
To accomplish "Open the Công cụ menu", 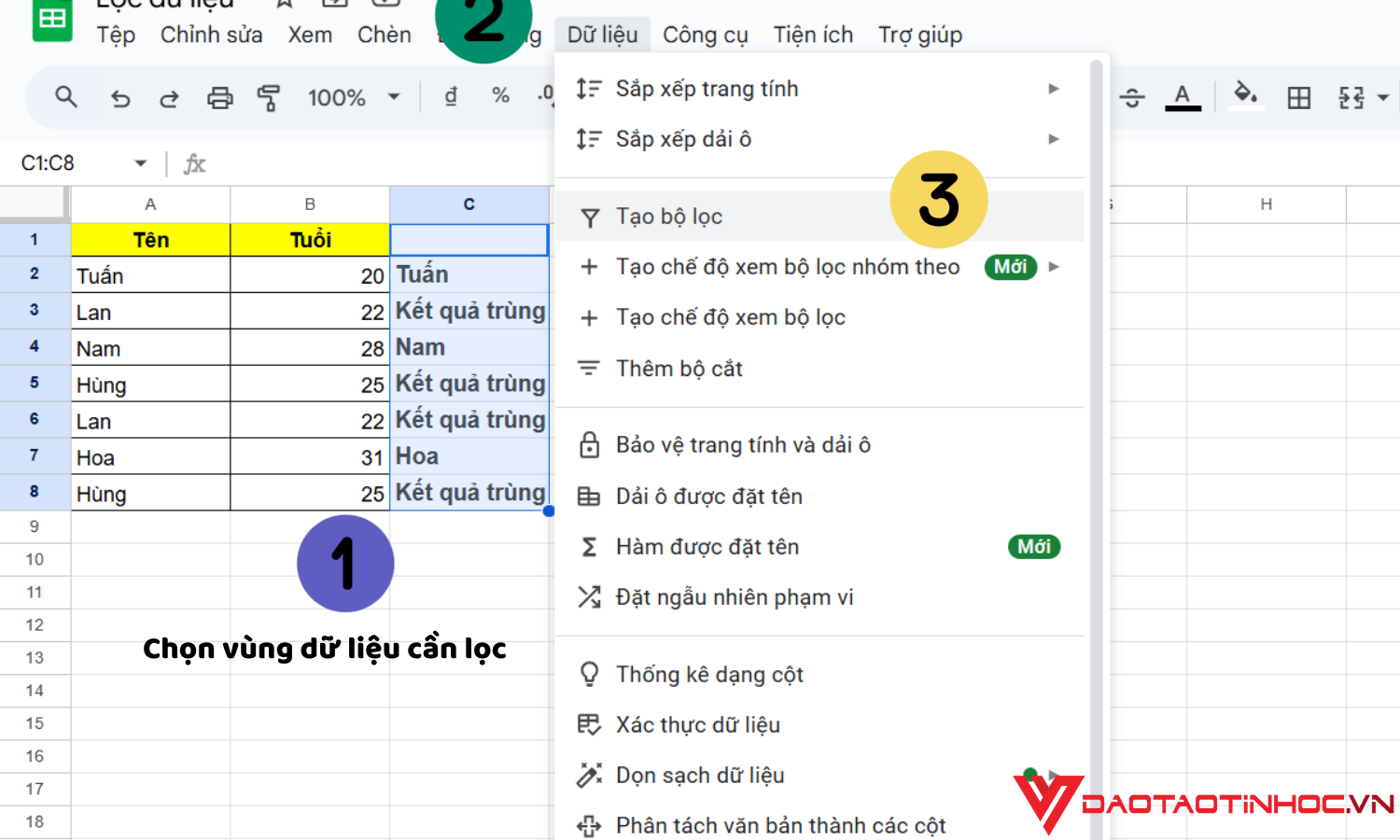I will (x=705, y=35).
